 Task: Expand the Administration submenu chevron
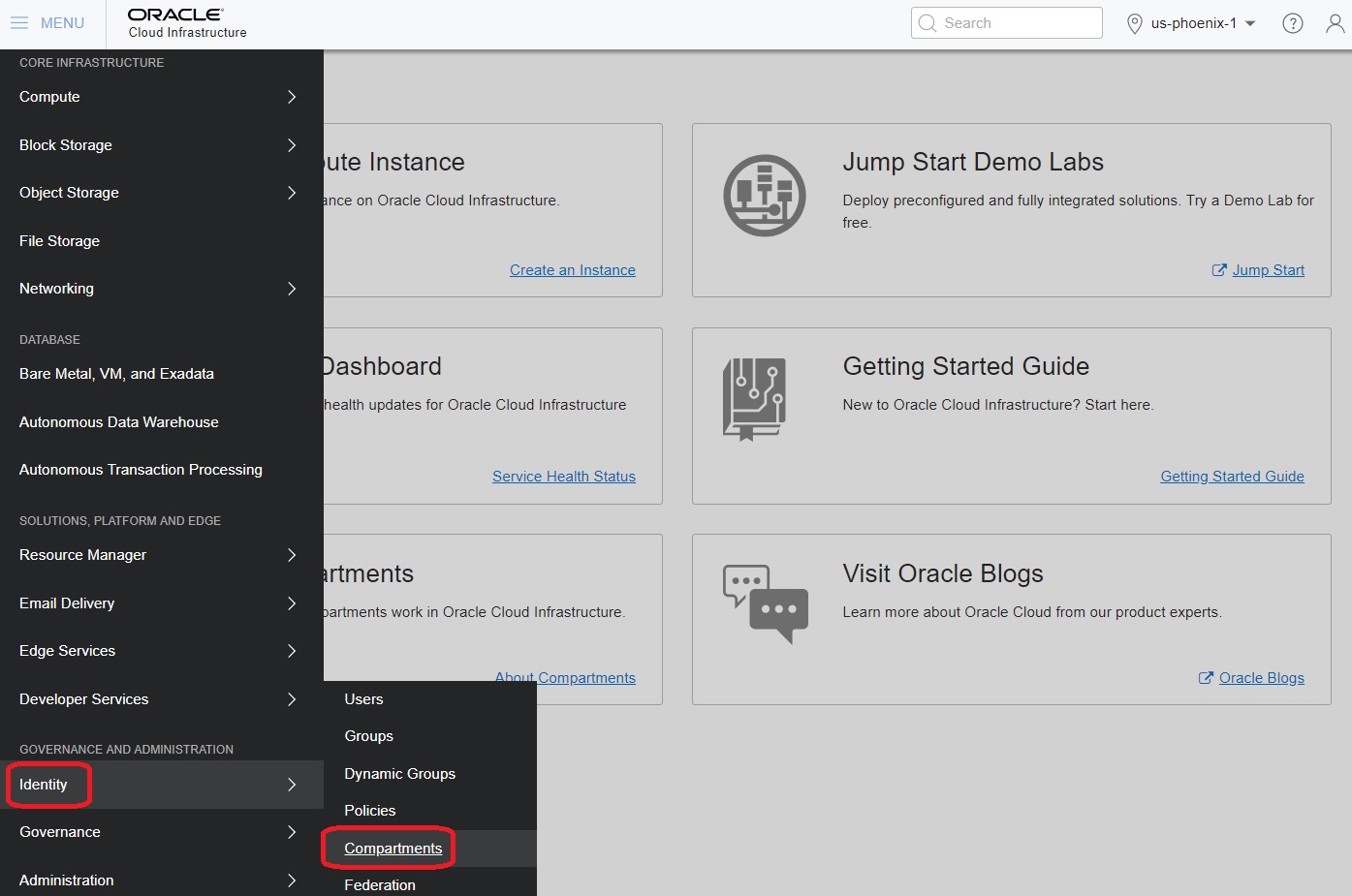click(292, 881)
